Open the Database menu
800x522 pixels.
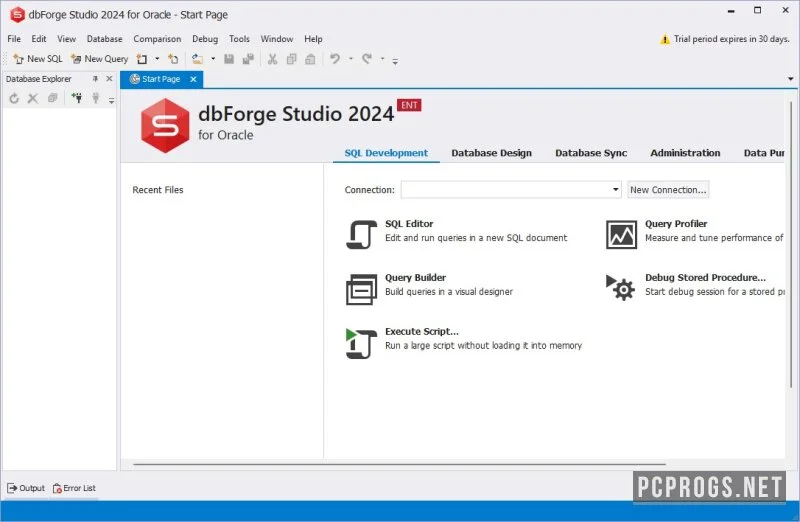pyautogui.click(x=105, y=39)
